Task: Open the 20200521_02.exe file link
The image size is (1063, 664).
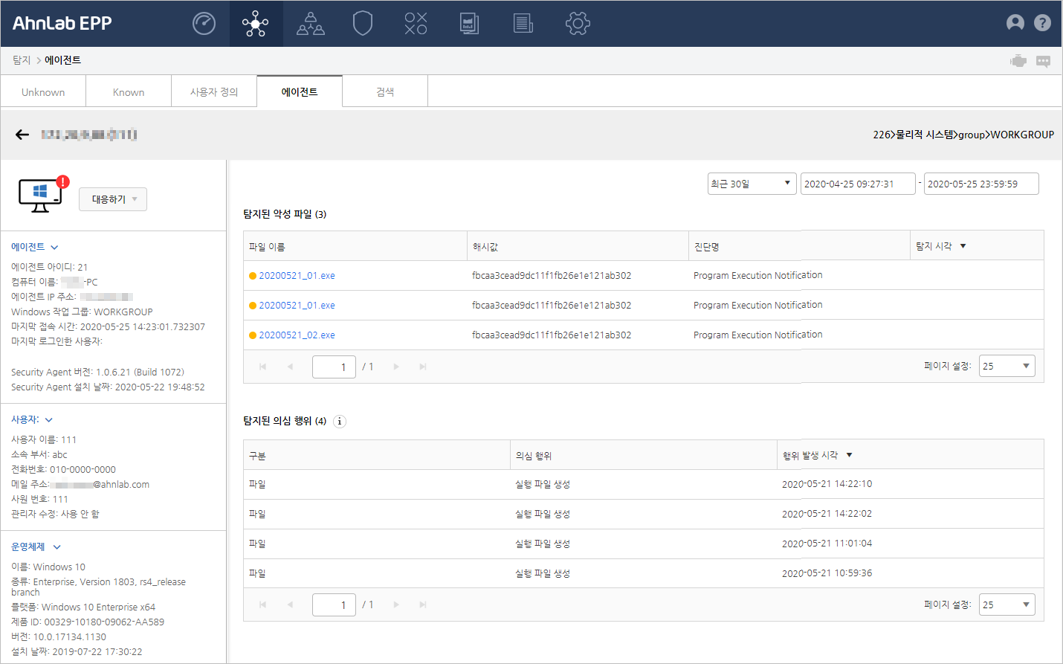Action: (296, 335)
